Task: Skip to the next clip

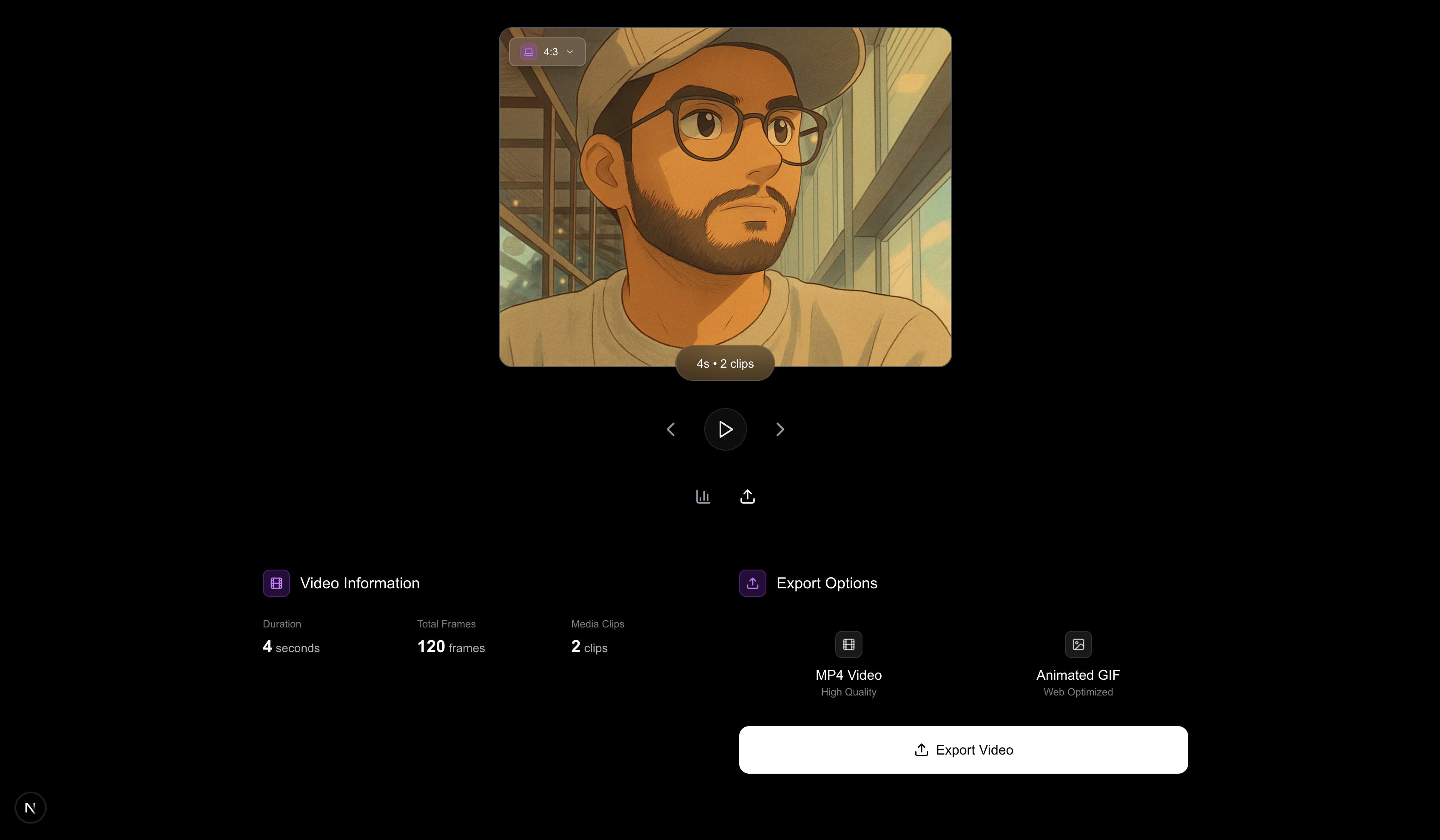Action: [x=780, y=429]
